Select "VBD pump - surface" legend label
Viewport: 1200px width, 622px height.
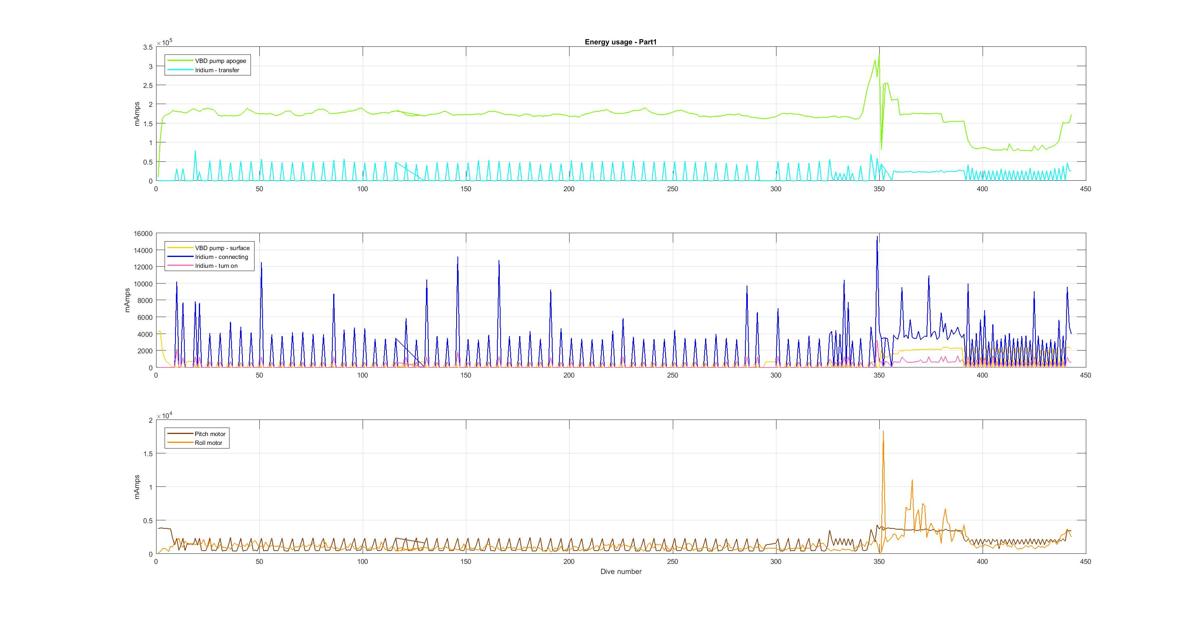click(x=221, y=247)
